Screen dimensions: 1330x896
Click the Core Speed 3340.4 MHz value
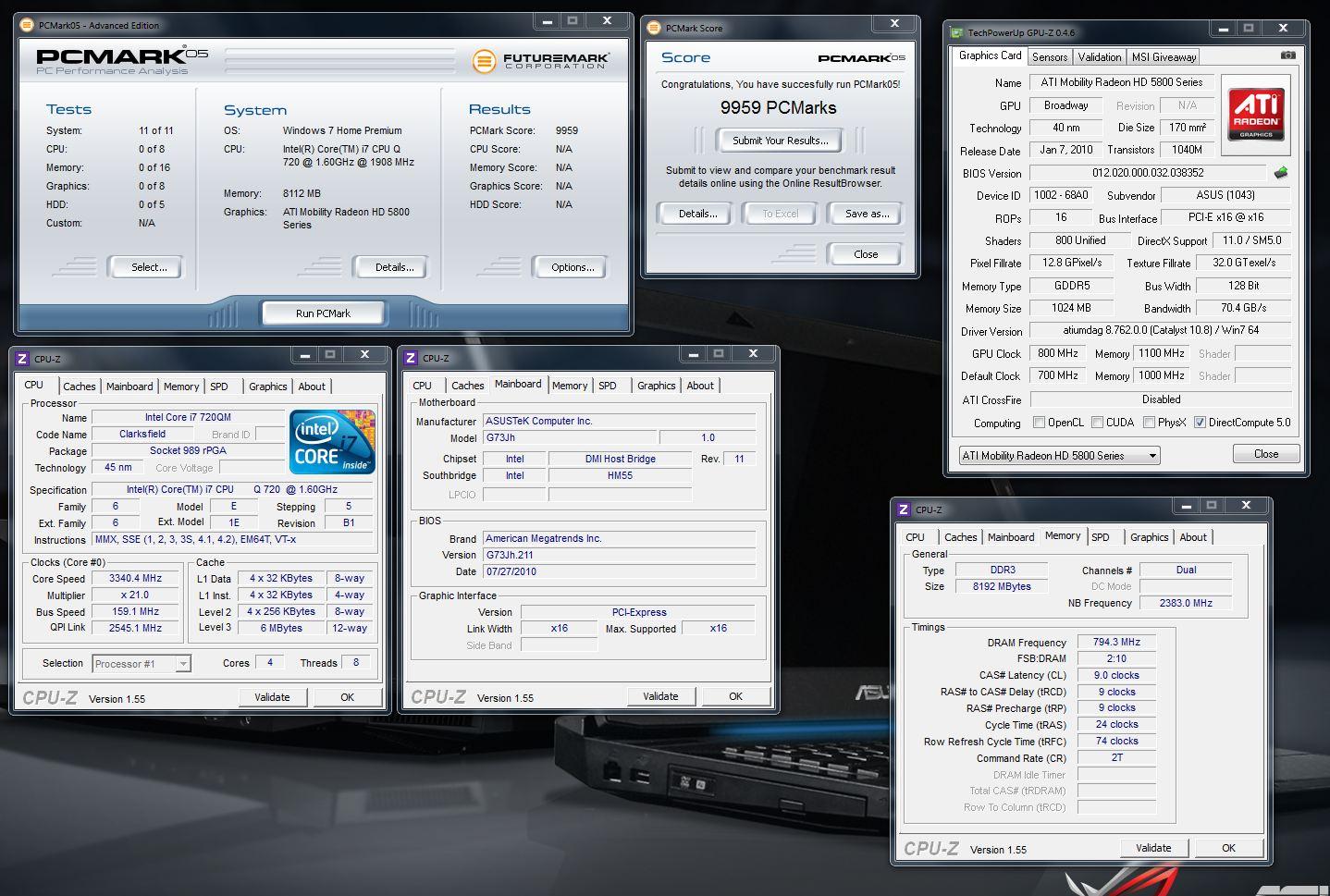pyautogui.click(x=135, y=578)
